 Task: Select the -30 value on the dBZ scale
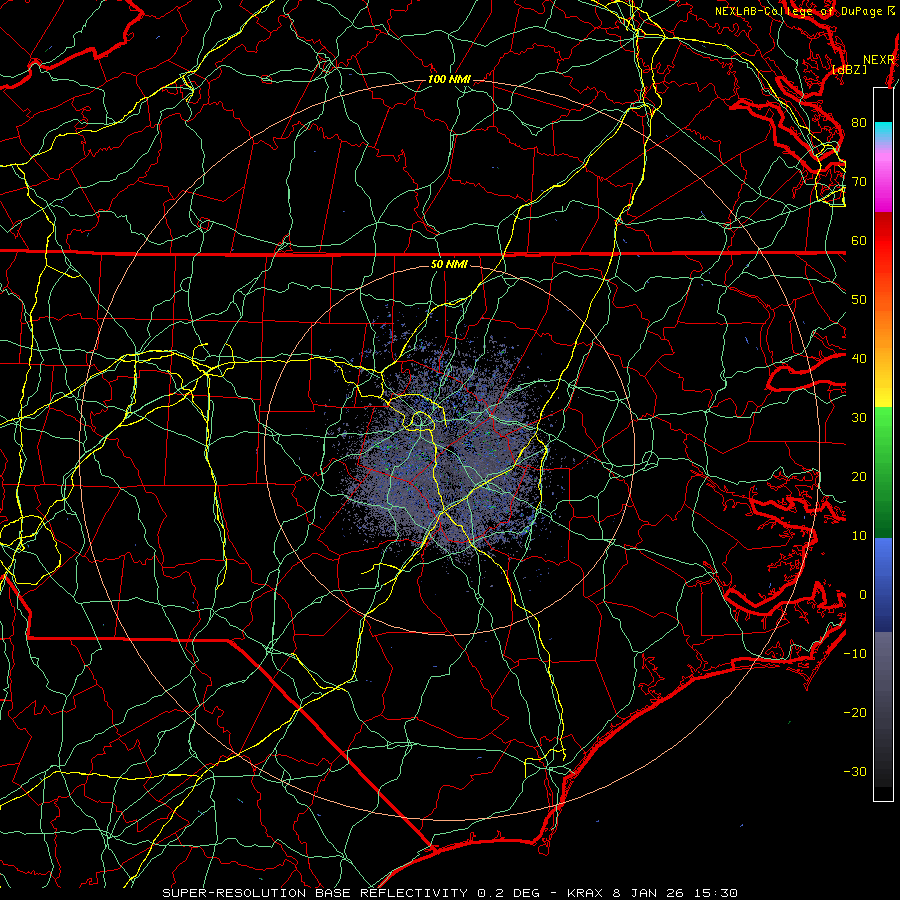point(855,772)
